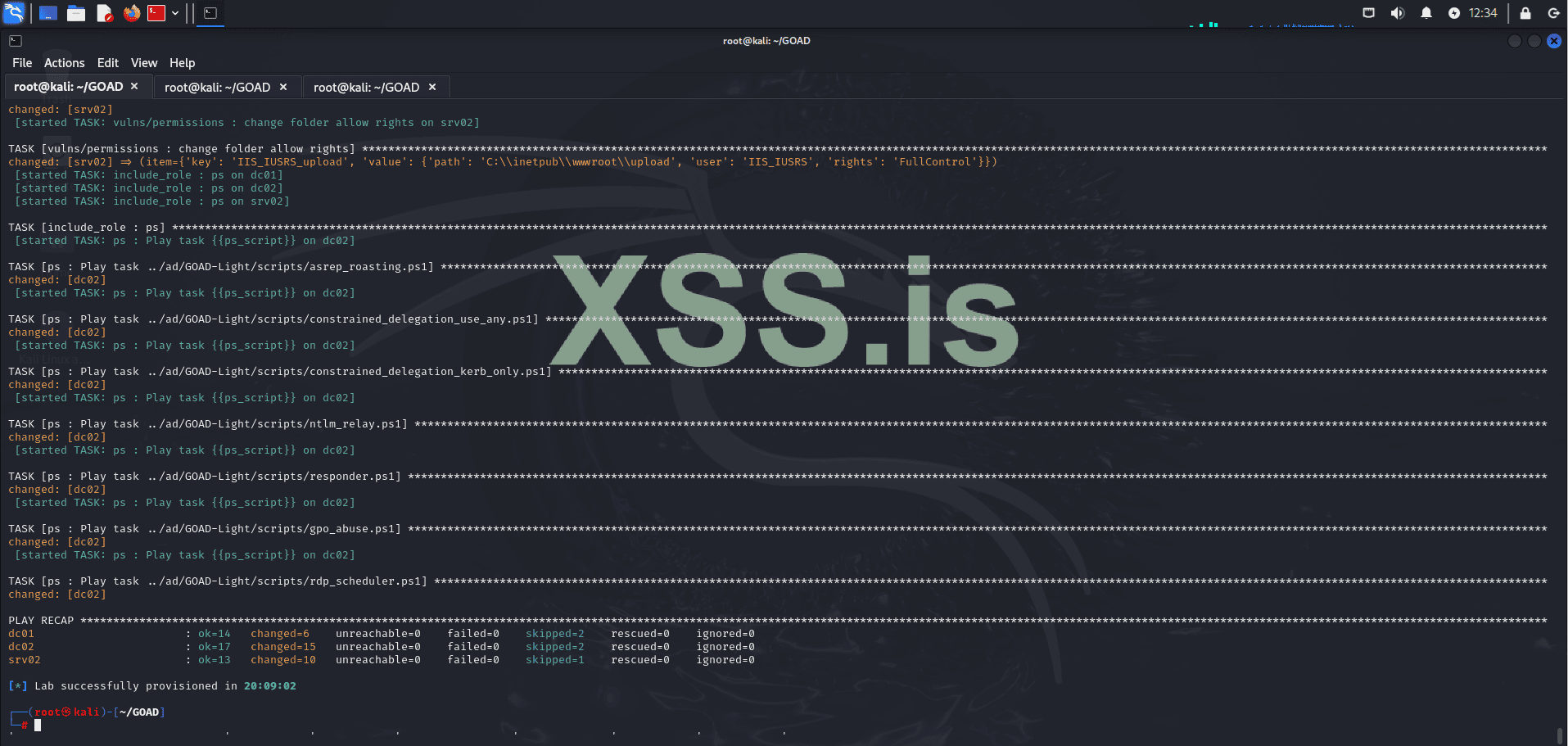
Task: Launch Firefox from the taskbar
Action: (132, 13)
